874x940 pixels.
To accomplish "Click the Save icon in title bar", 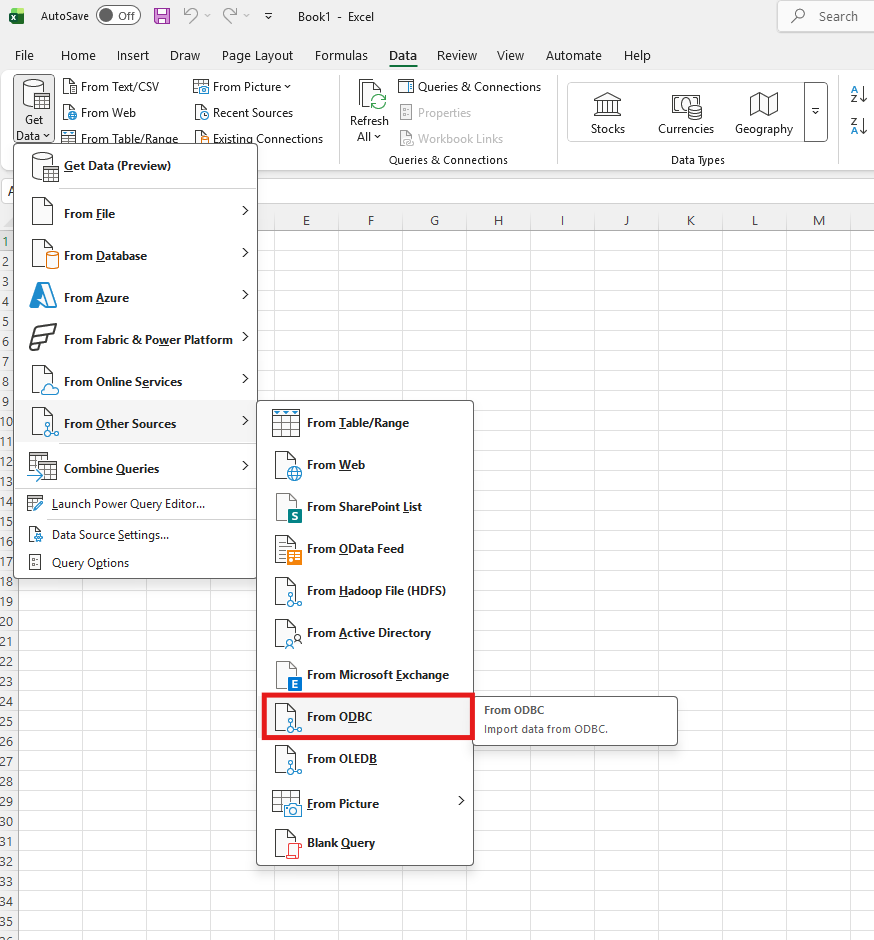I will tap(161, 16).
